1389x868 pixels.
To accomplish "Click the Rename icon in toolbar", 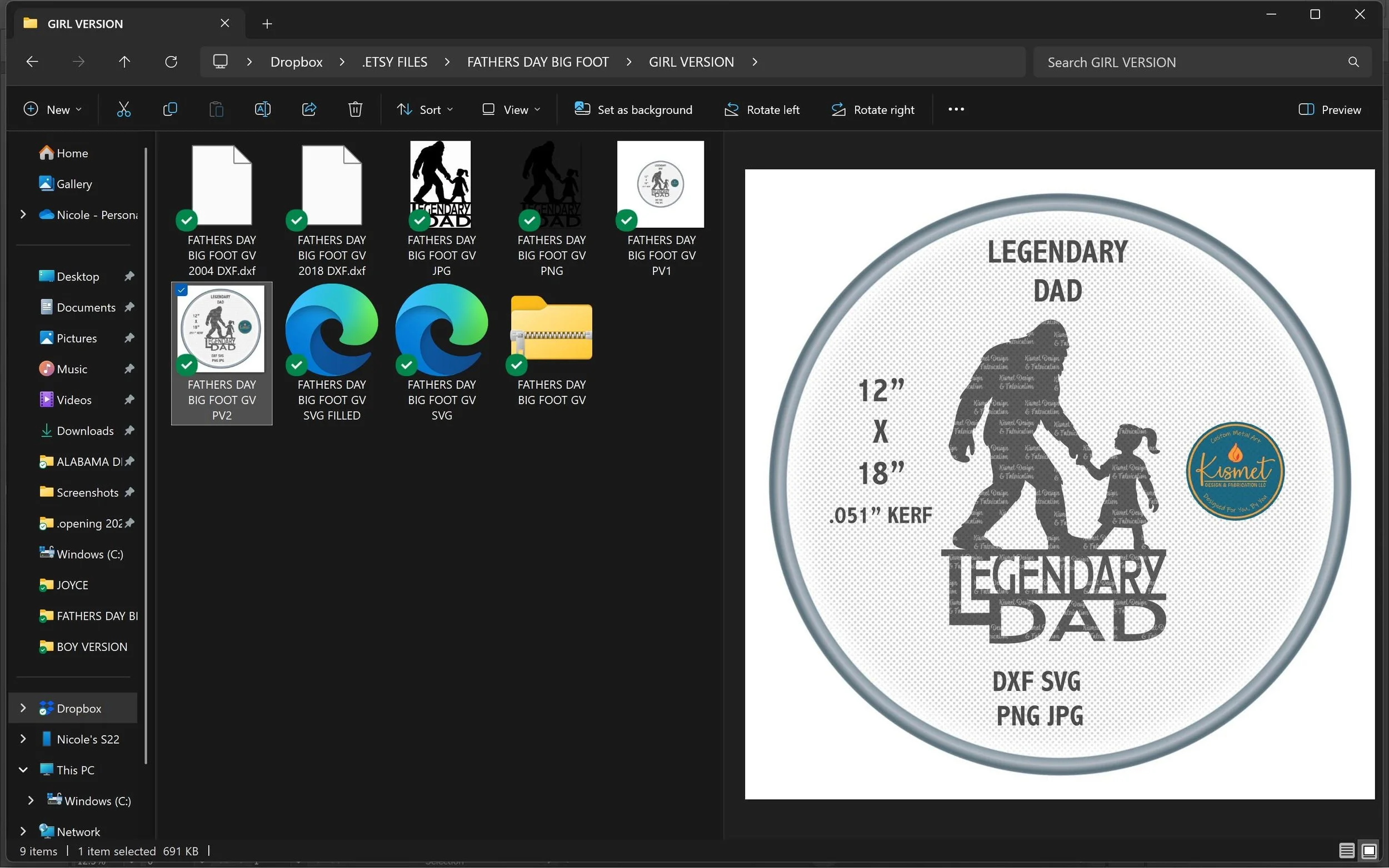I will tap(262, 109).
